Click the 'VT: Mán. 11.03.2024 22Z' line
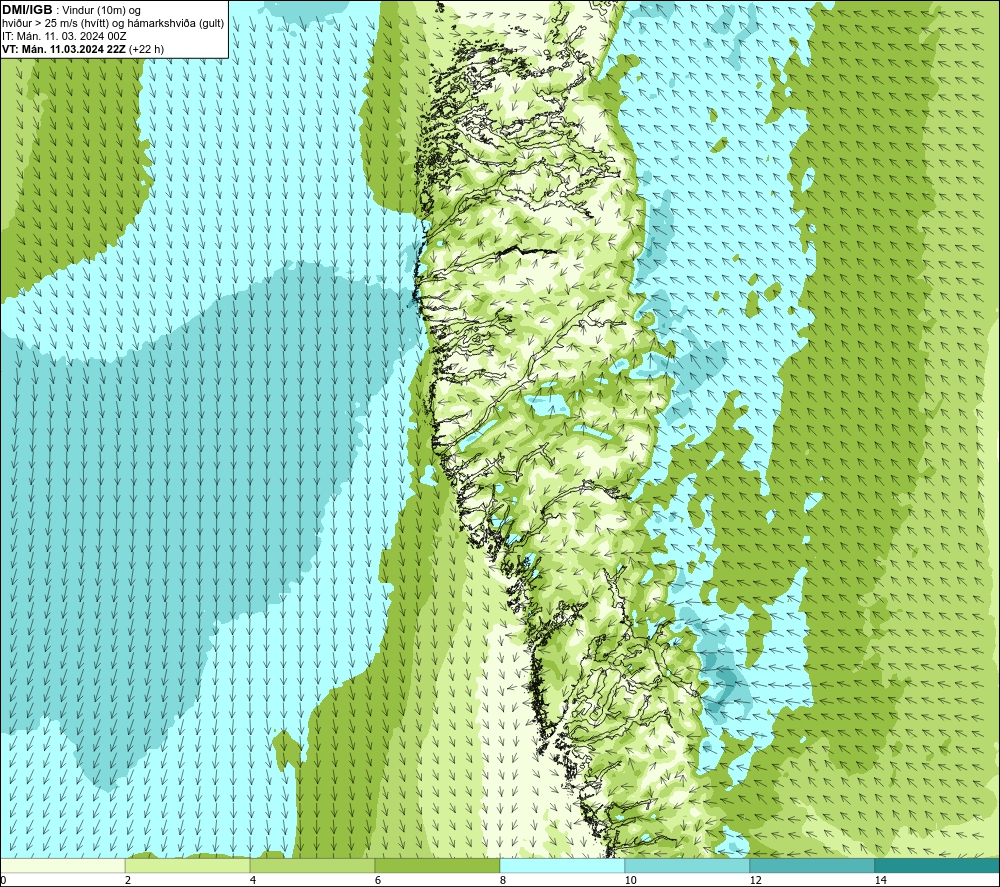 (x=64, y=49)
